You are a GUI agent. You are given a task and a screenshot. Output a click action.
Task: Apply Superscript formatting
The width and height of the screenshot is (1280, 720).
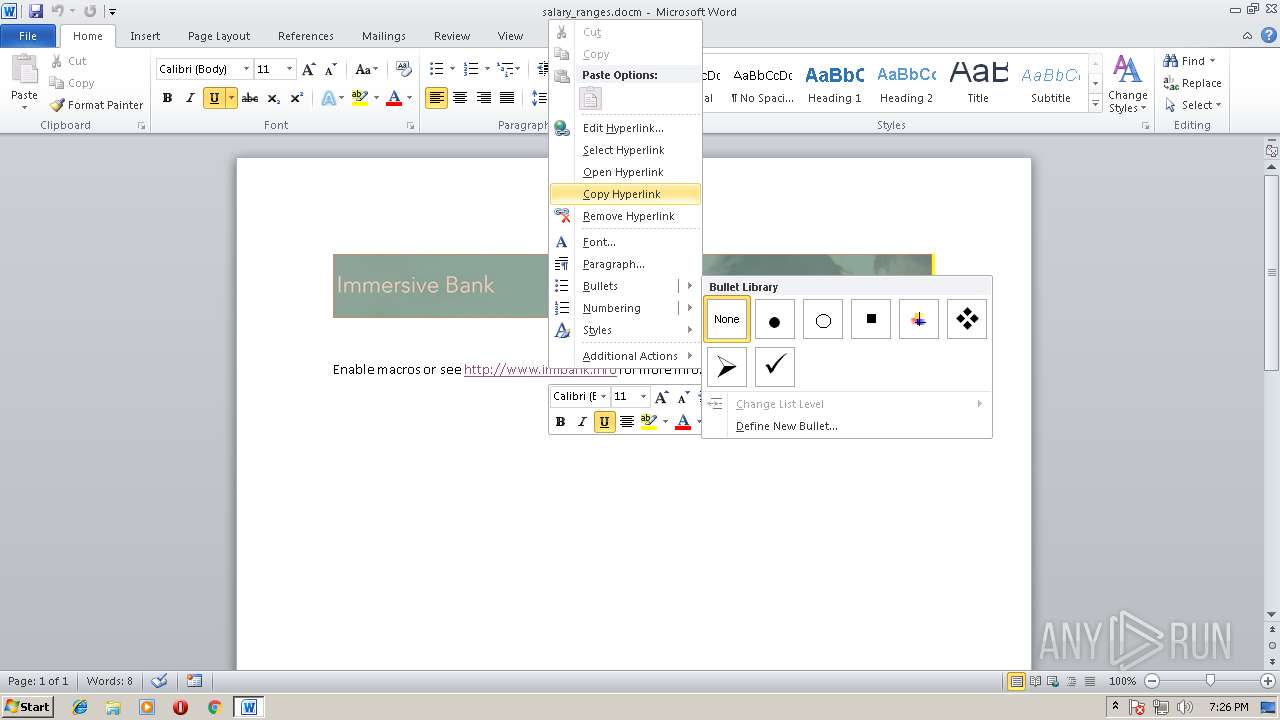[x=297, y=98]
